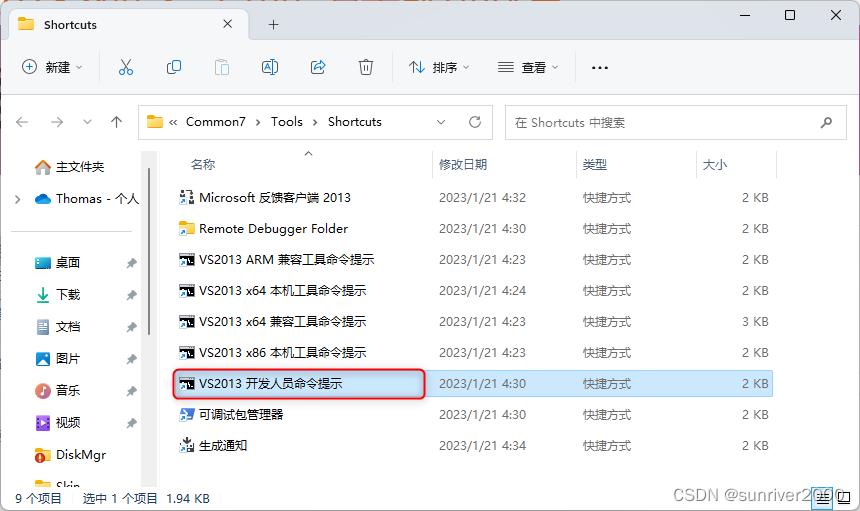Expand the chevron after Tools in breadcrumb
860x511 pixels.
(x=315, y=122)
